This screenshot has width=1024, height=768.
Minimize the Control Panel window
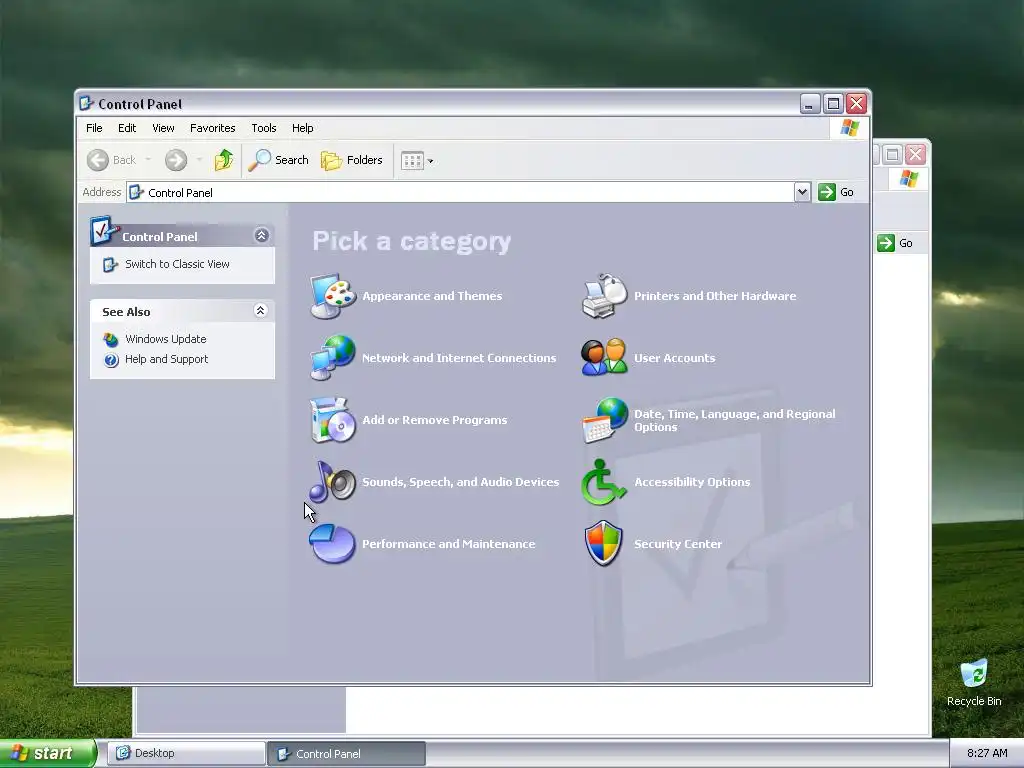click(810, 103)
